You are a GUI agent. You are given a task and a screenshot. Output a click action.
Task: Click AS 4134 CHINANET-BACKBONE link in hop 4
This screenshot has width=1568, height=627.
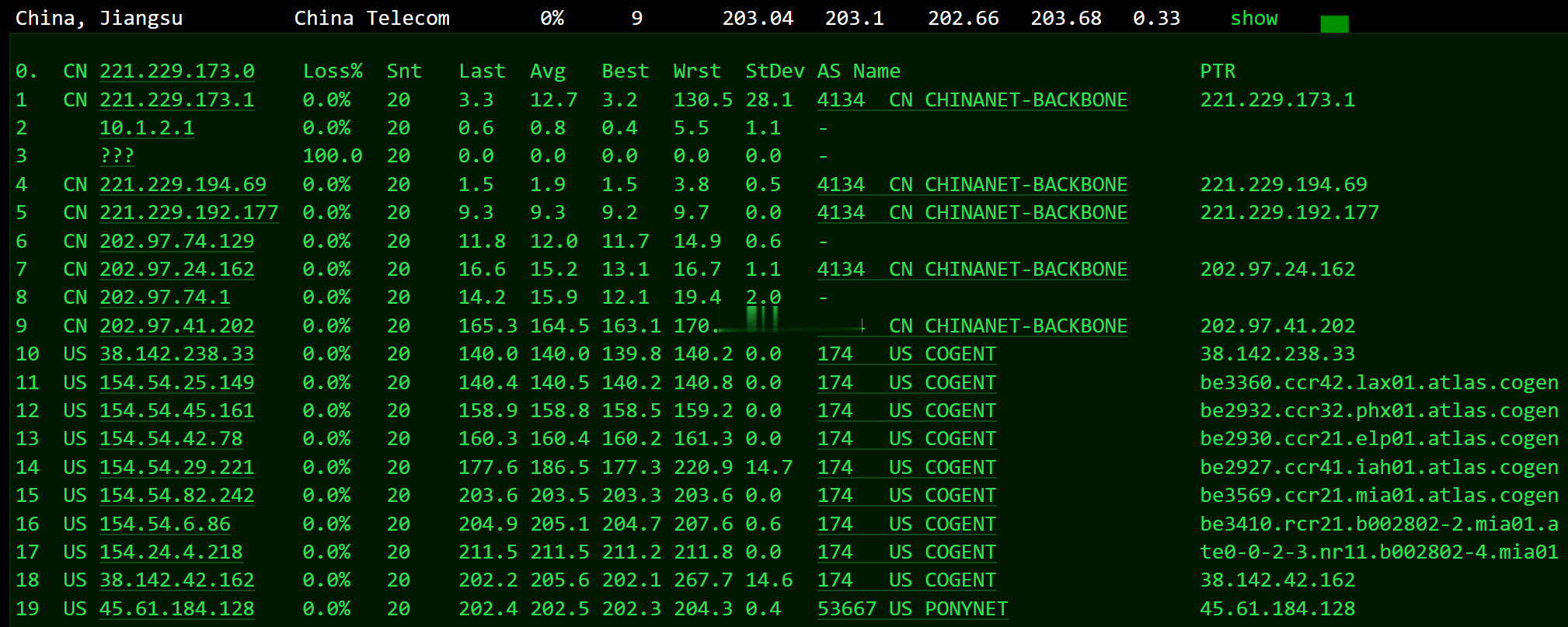pyautogui.click(x=972, y=185)
